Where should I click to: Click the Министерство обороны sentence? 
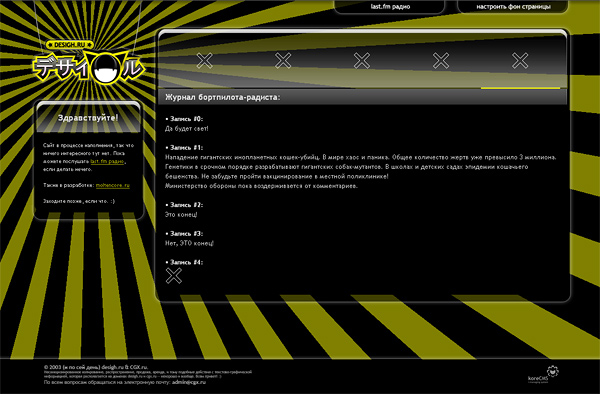click(x=261, y=186)
